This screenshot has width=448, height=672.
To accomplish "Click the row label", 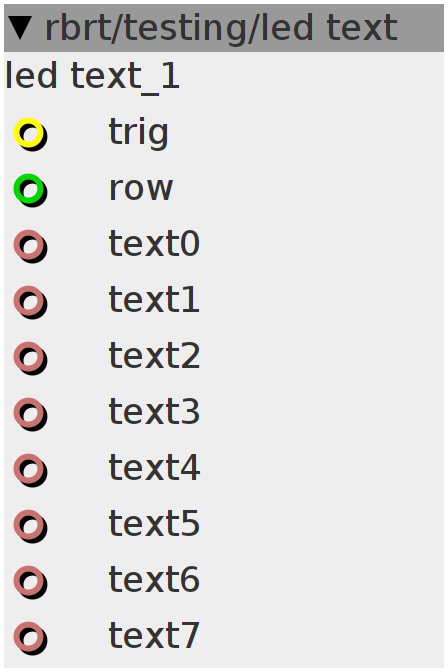I will 141,189.
